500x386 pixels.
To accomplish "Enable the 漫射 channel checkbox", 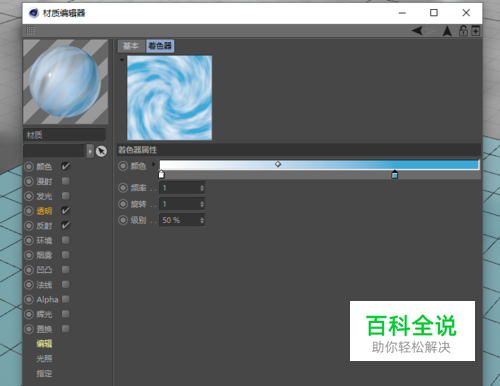I will pos(66,181).
